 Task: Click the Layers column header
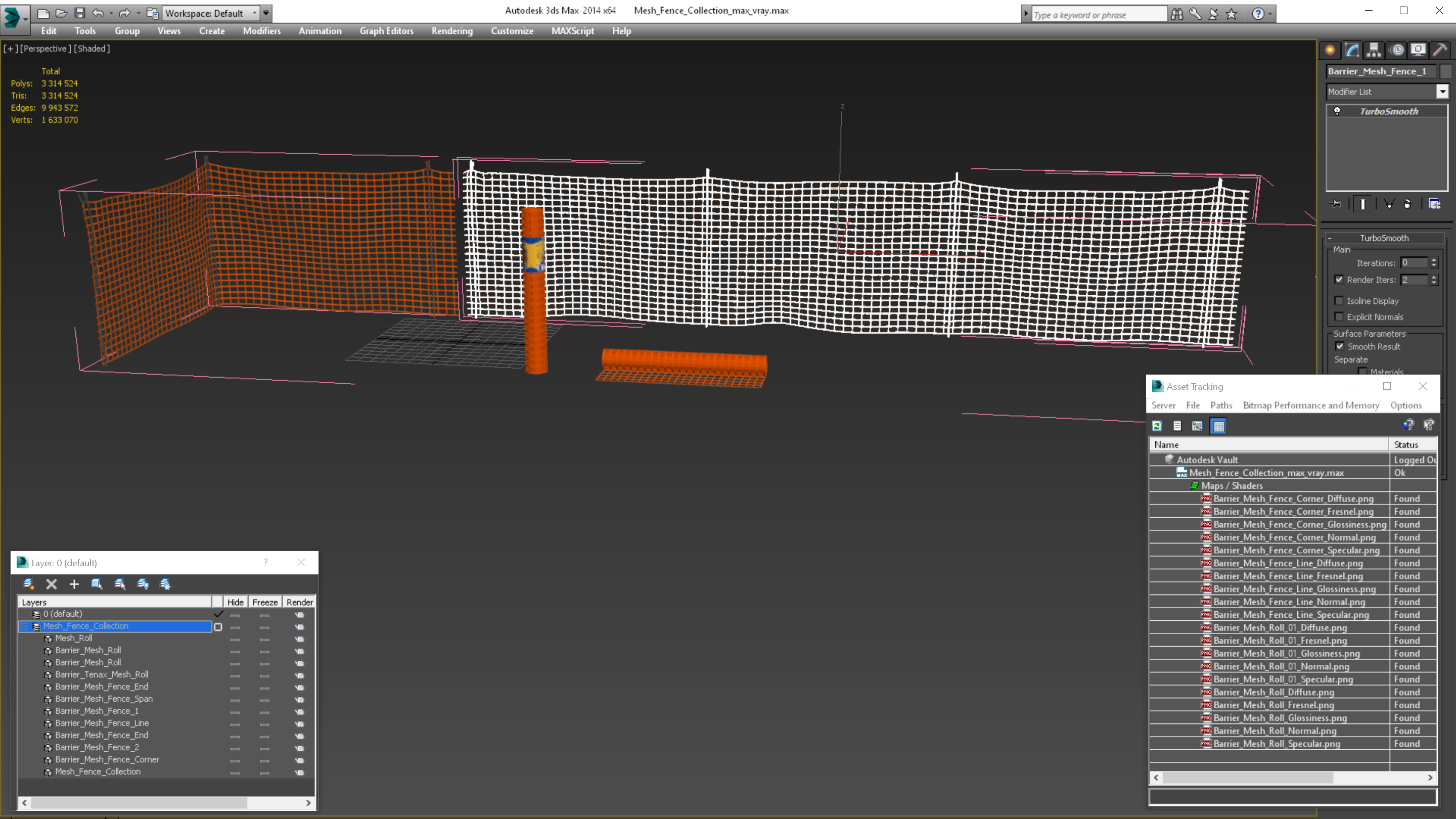click(x=115, y=602)
